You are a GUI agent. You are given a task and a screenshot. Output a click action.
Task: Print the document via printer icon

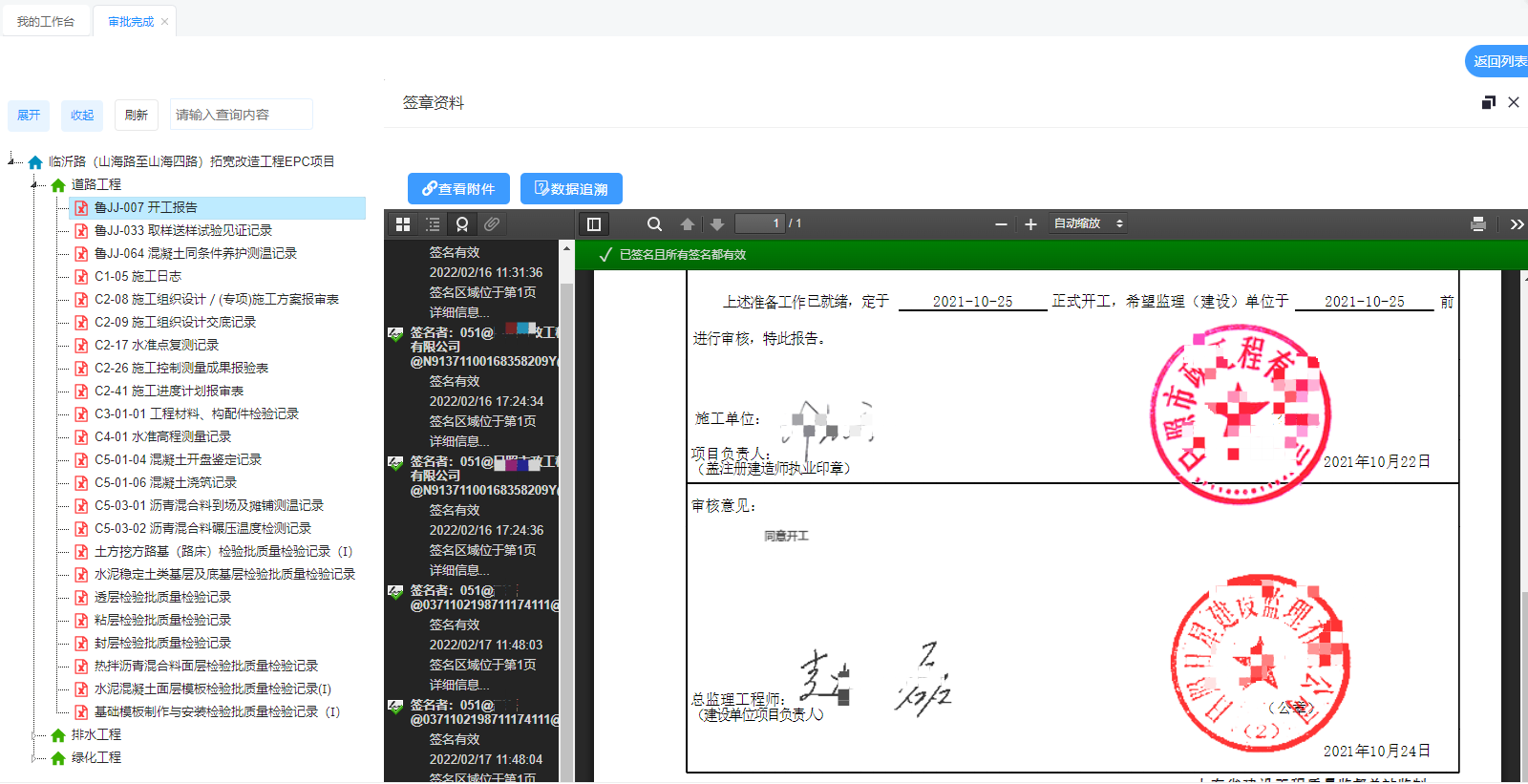coord(1478,224)
